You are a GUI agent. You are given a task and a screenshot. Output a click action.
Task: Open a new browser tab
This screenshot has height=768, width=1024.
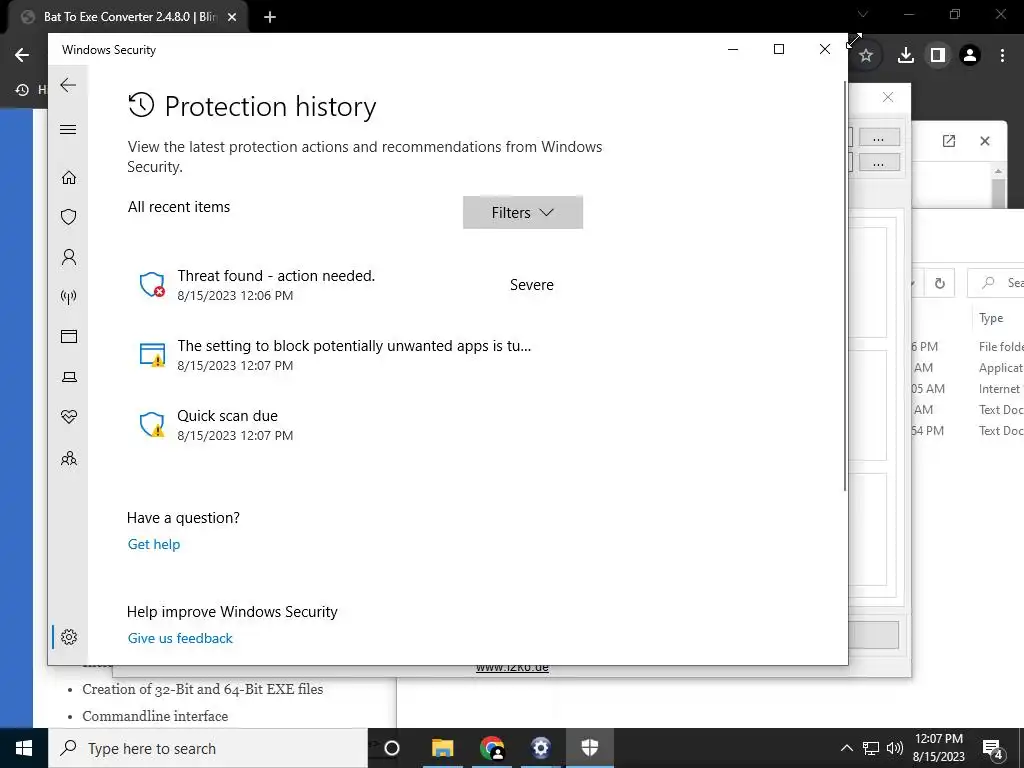click(x=269, y=17)
